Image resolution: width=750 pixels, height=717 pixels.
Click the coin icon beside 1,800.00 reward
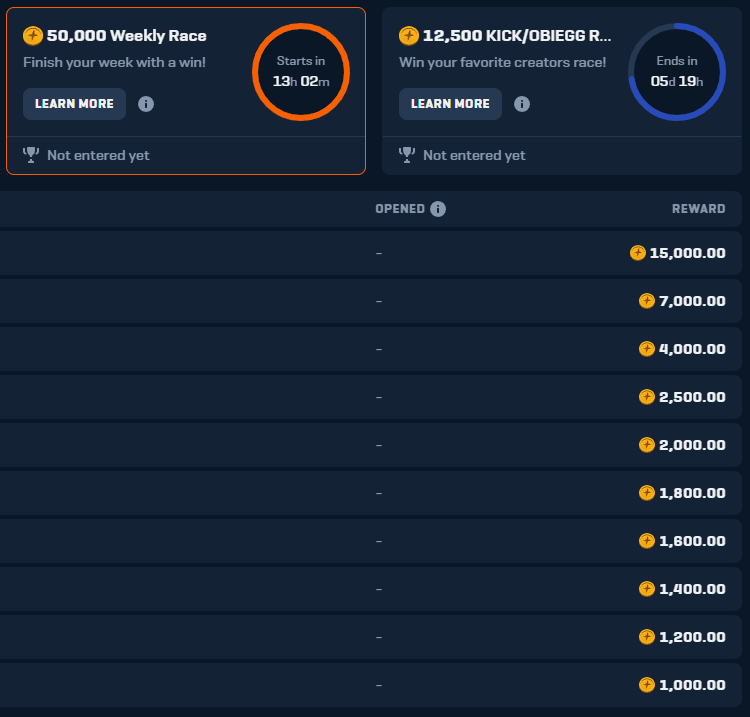[x=647, y=493]
